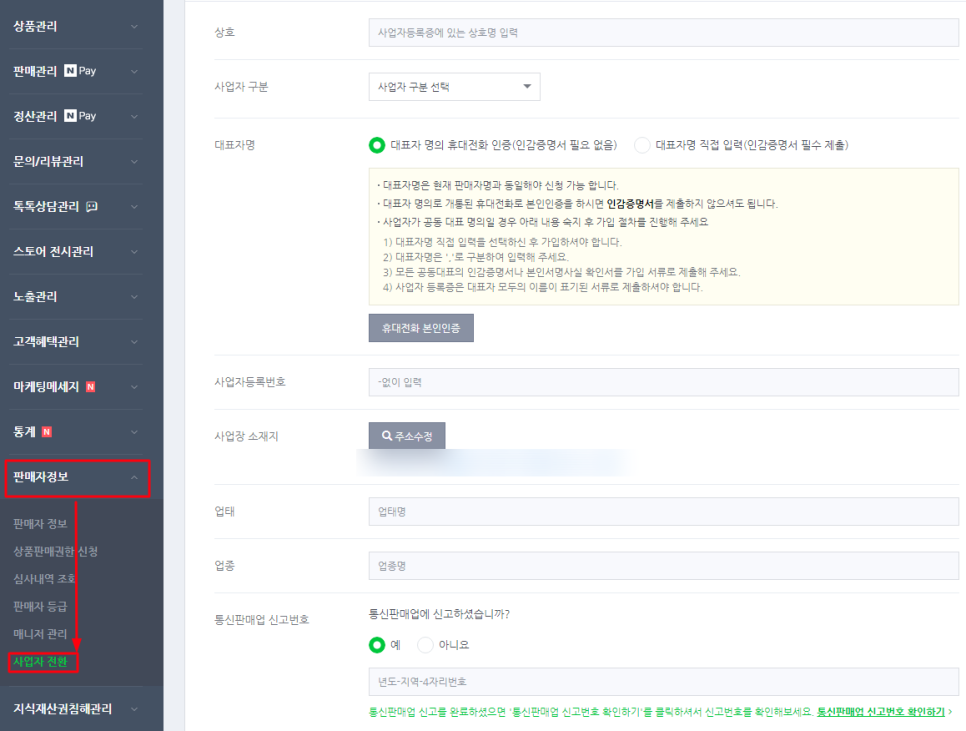Click the 마케팅메세지 sidebar label
966x731 pixels.
[46, 387]
